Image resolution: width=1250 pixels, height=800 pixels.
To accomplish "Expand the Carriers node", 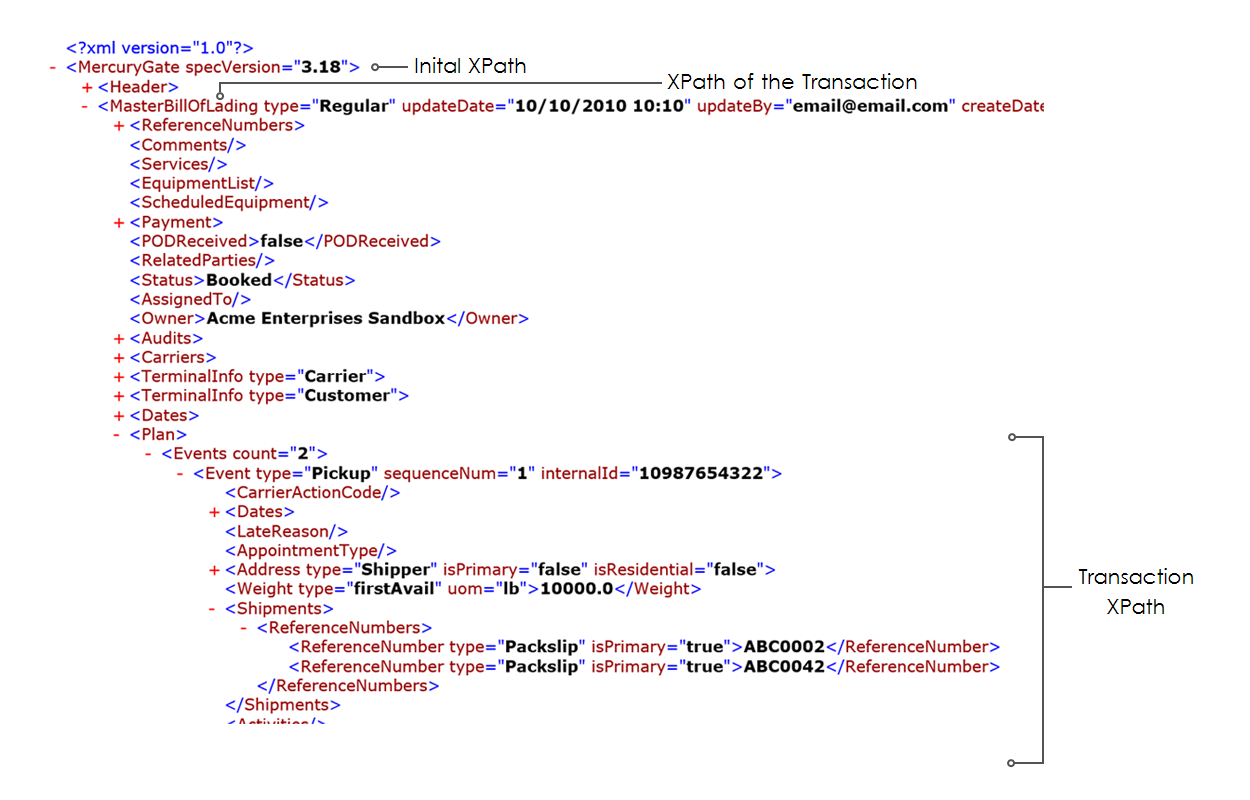I will [x=119, y=358].
